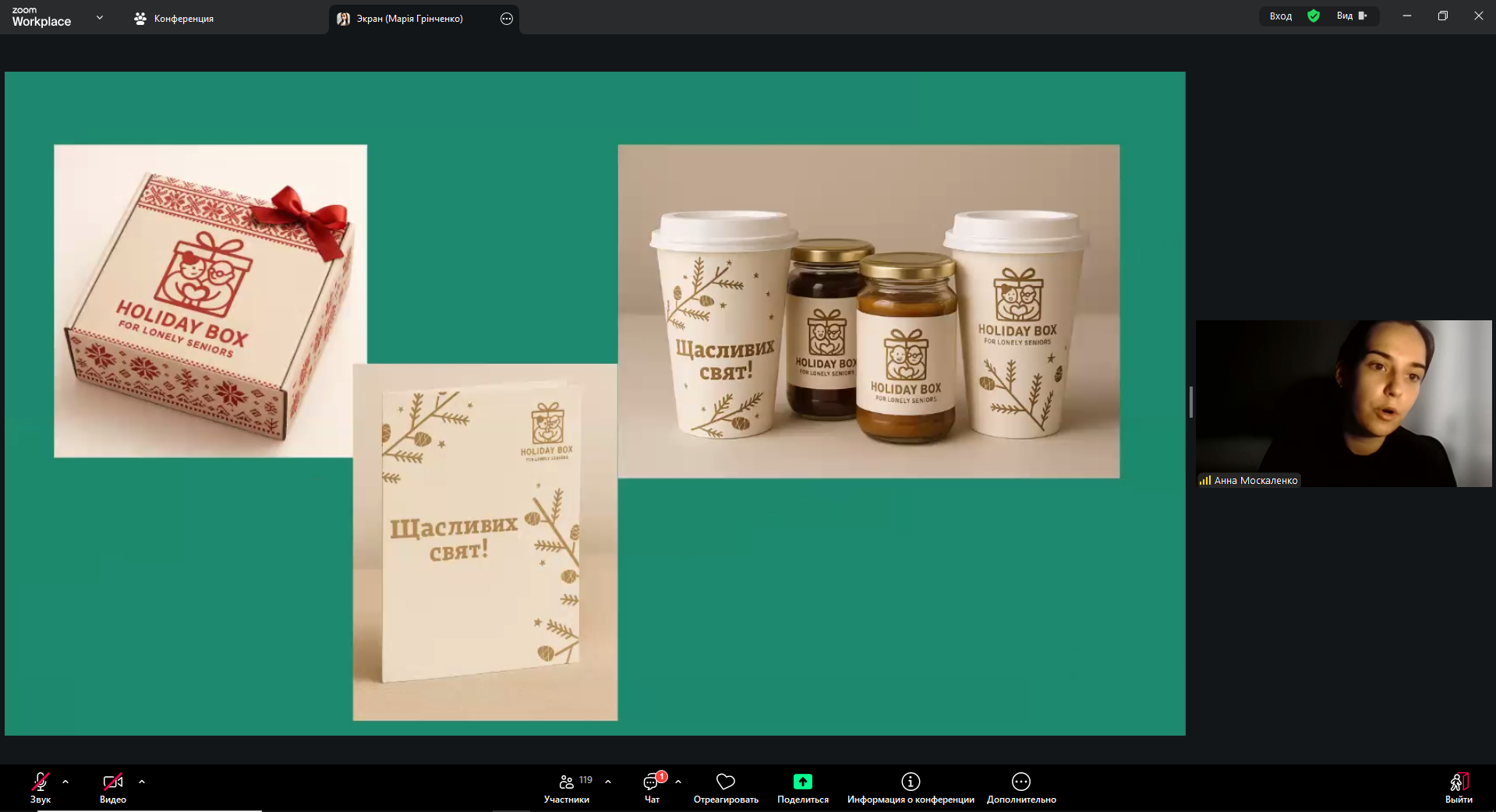The image size is (1496, 812).
Task: Switch to the Конференция tab
Action: tap(174, 19)
